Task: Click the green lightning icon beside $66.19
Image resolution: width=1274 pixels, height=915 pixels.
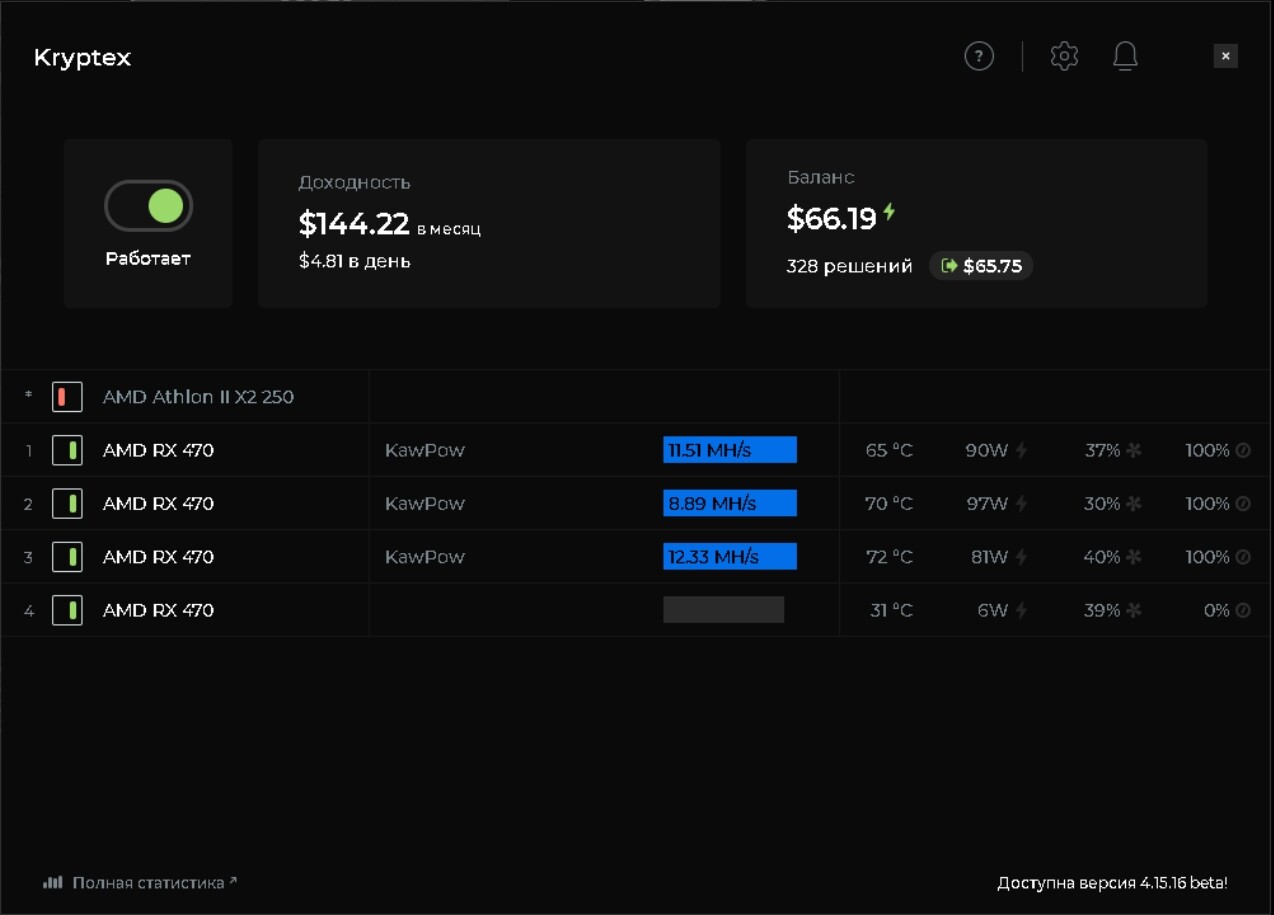Action: tap(888, 213)
